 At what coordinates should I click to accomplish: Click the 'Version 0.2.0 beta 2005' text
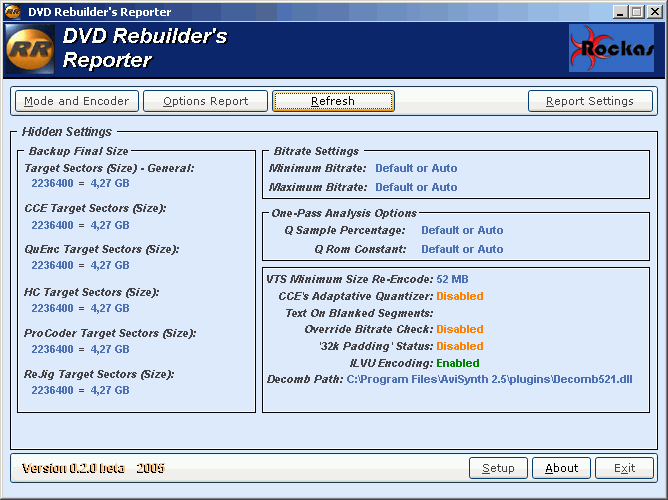pyautogui.click(x=93, y=468)
